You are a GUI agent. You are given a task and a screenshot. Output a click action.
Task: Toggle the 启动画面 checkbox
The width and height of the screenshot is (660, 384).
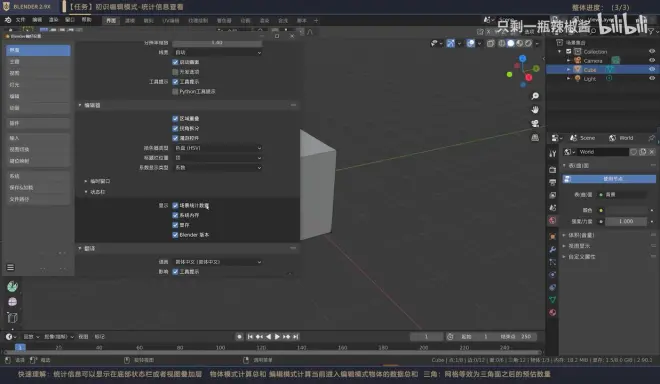[x=175, y=62]
